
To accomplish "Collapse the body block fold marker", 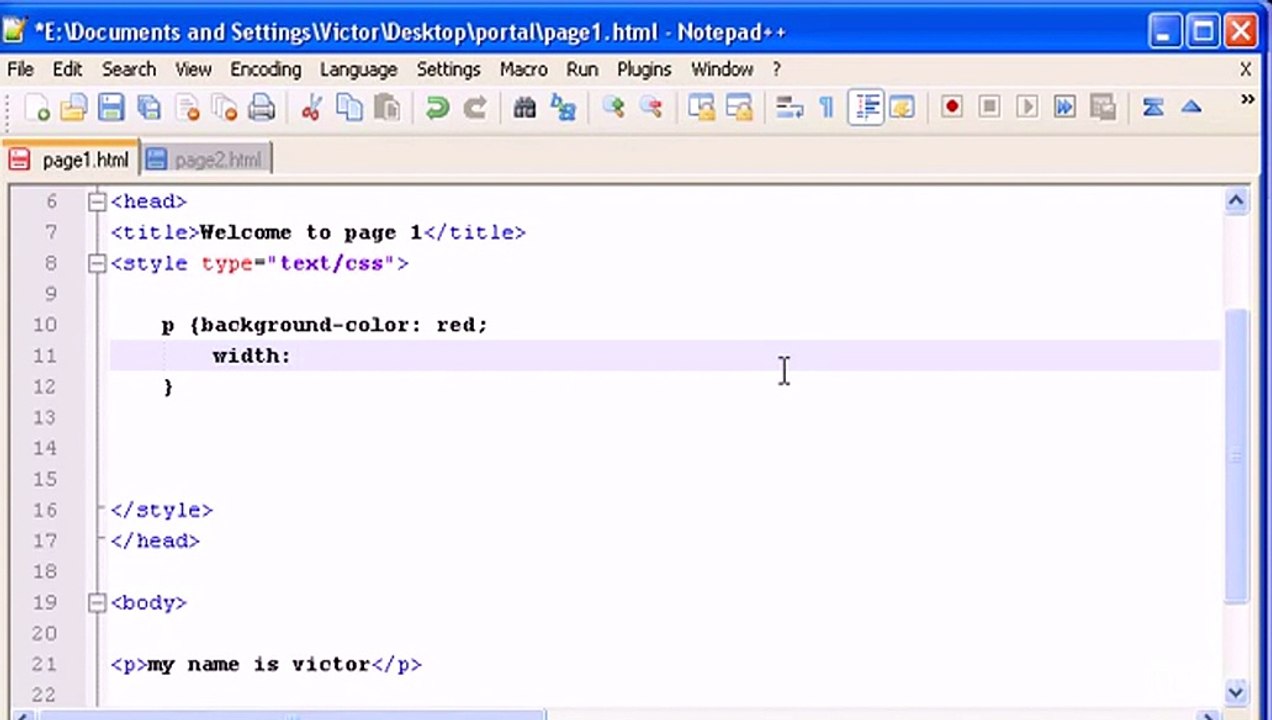I will (96, 603).
